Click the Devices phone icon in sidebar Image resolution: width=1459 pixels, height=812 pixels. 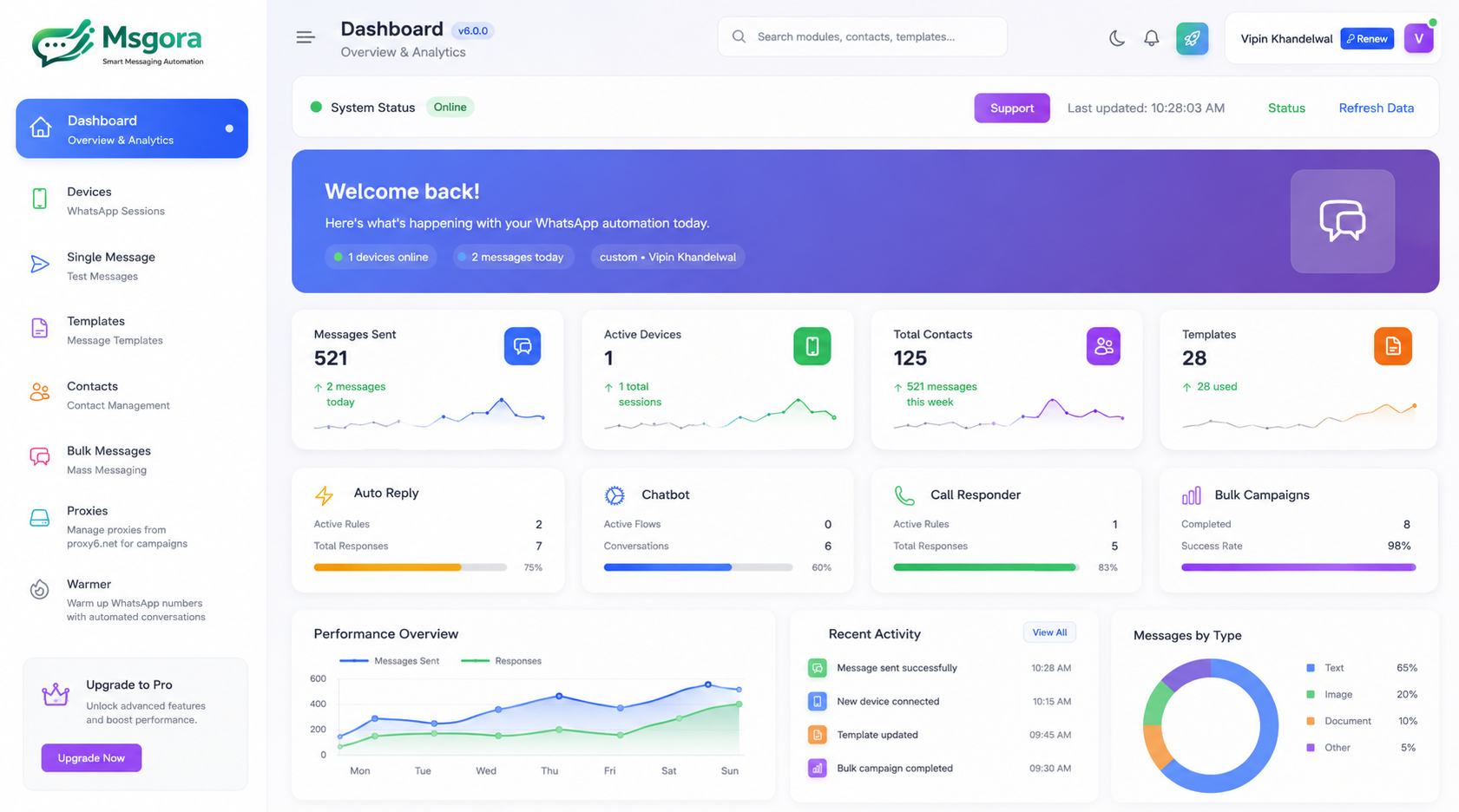40,199
